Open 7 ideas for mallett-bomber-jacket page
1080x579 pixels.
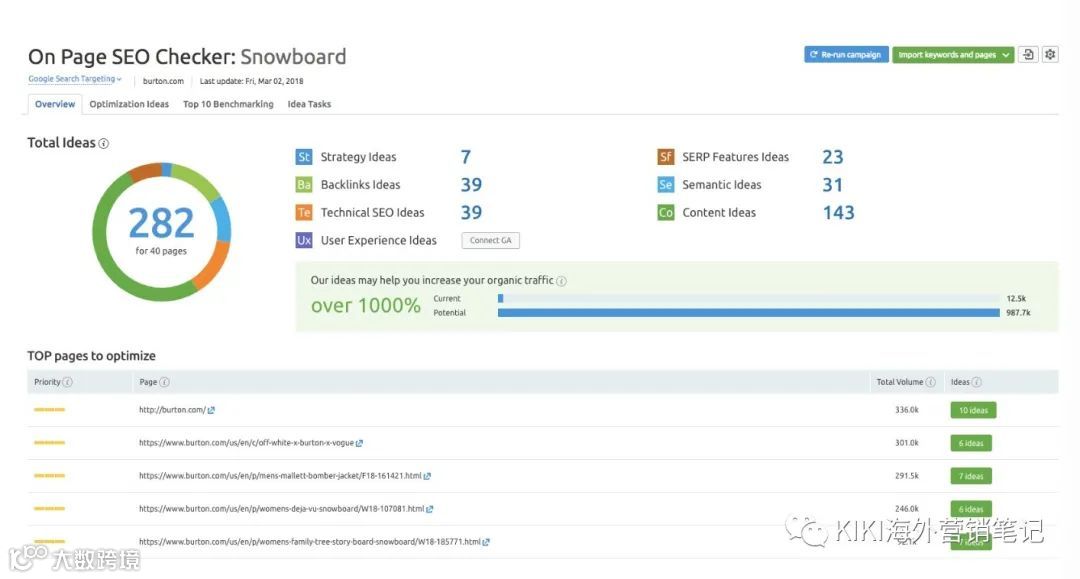click(x=971, y=476)
